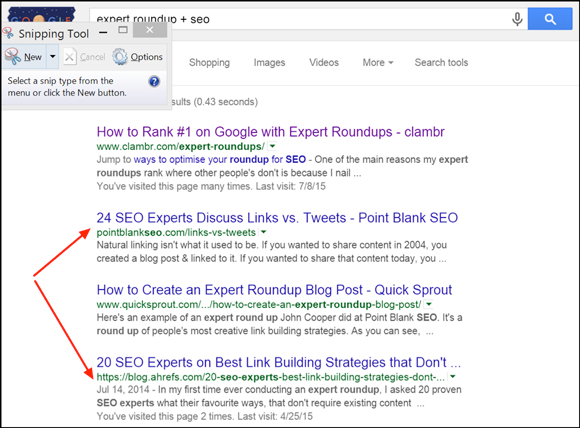Switch to the Videos results tab

tap(324, 63)
